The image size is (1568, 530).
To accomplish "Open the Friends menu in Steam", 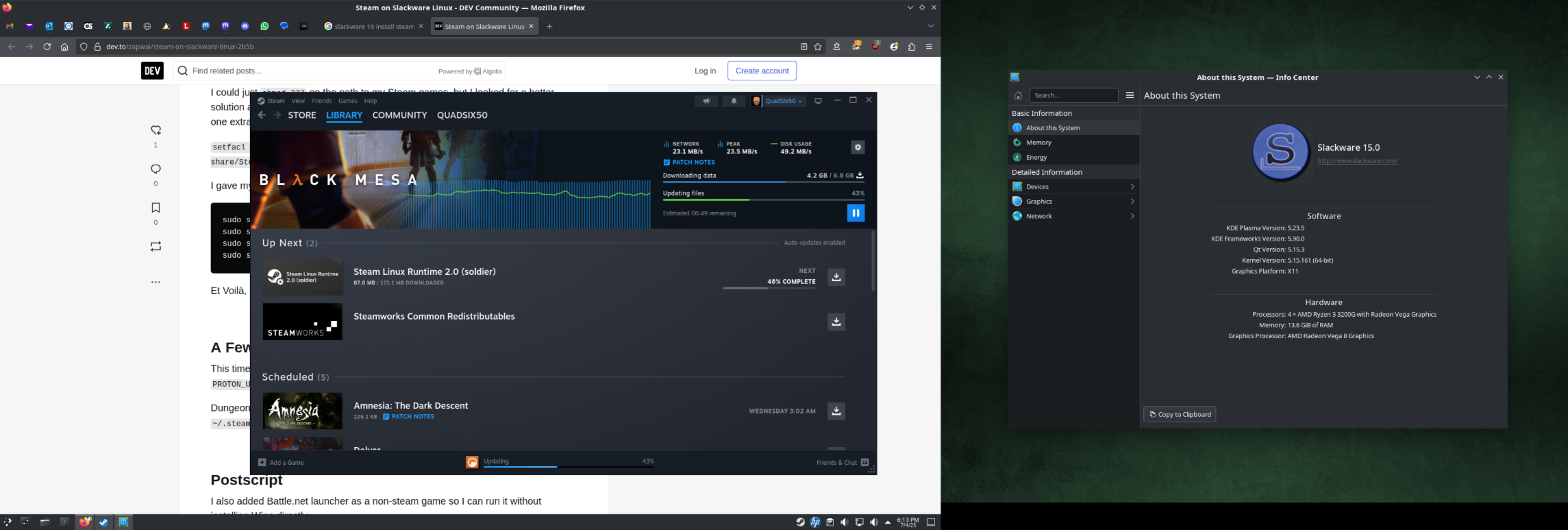I will [321, 101].
